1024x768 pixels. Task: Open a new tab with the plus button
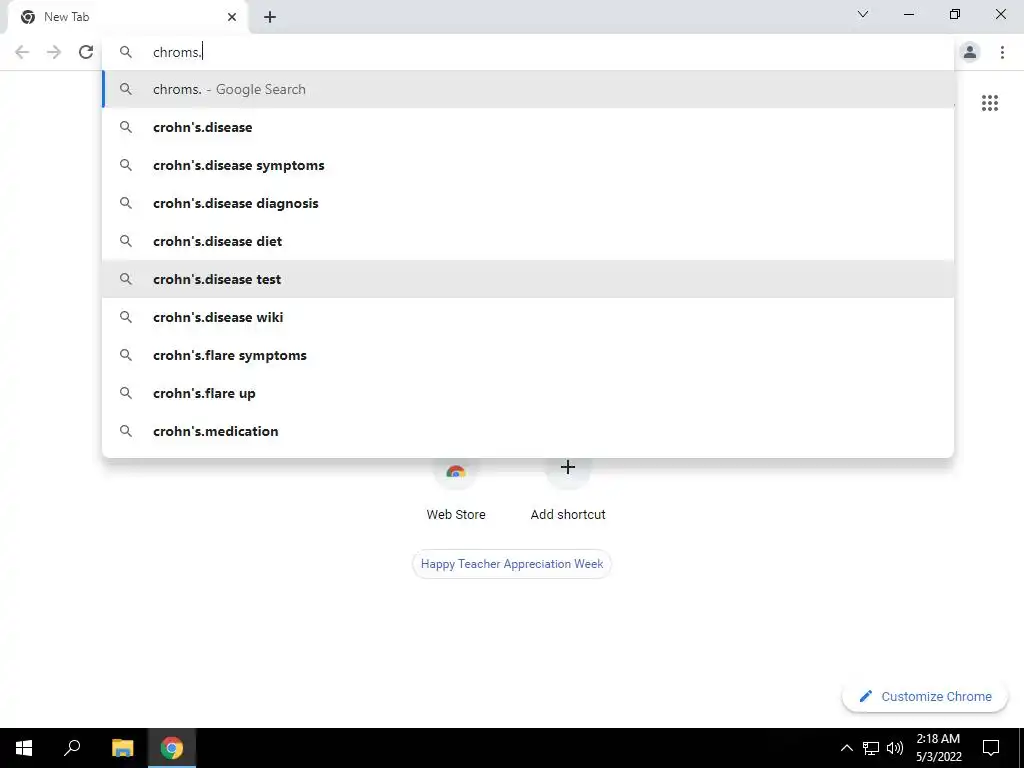click(x=270, y=17)
